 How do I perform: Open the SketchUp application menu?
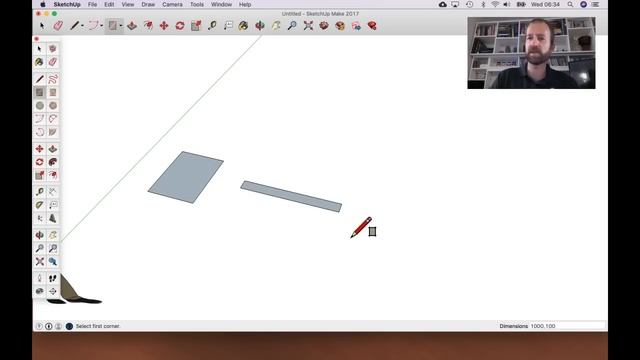(67, 4)
